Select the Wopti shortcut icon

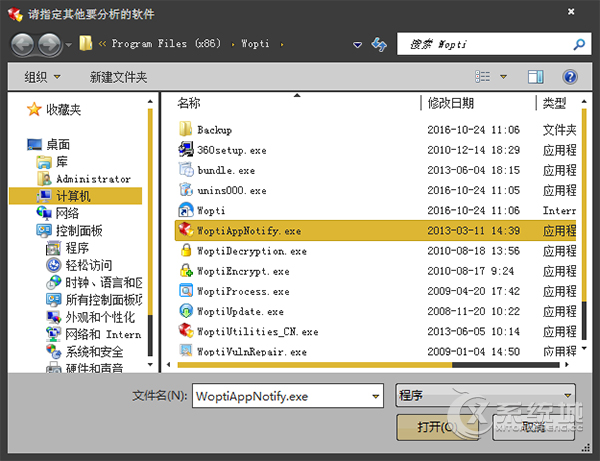186,210
